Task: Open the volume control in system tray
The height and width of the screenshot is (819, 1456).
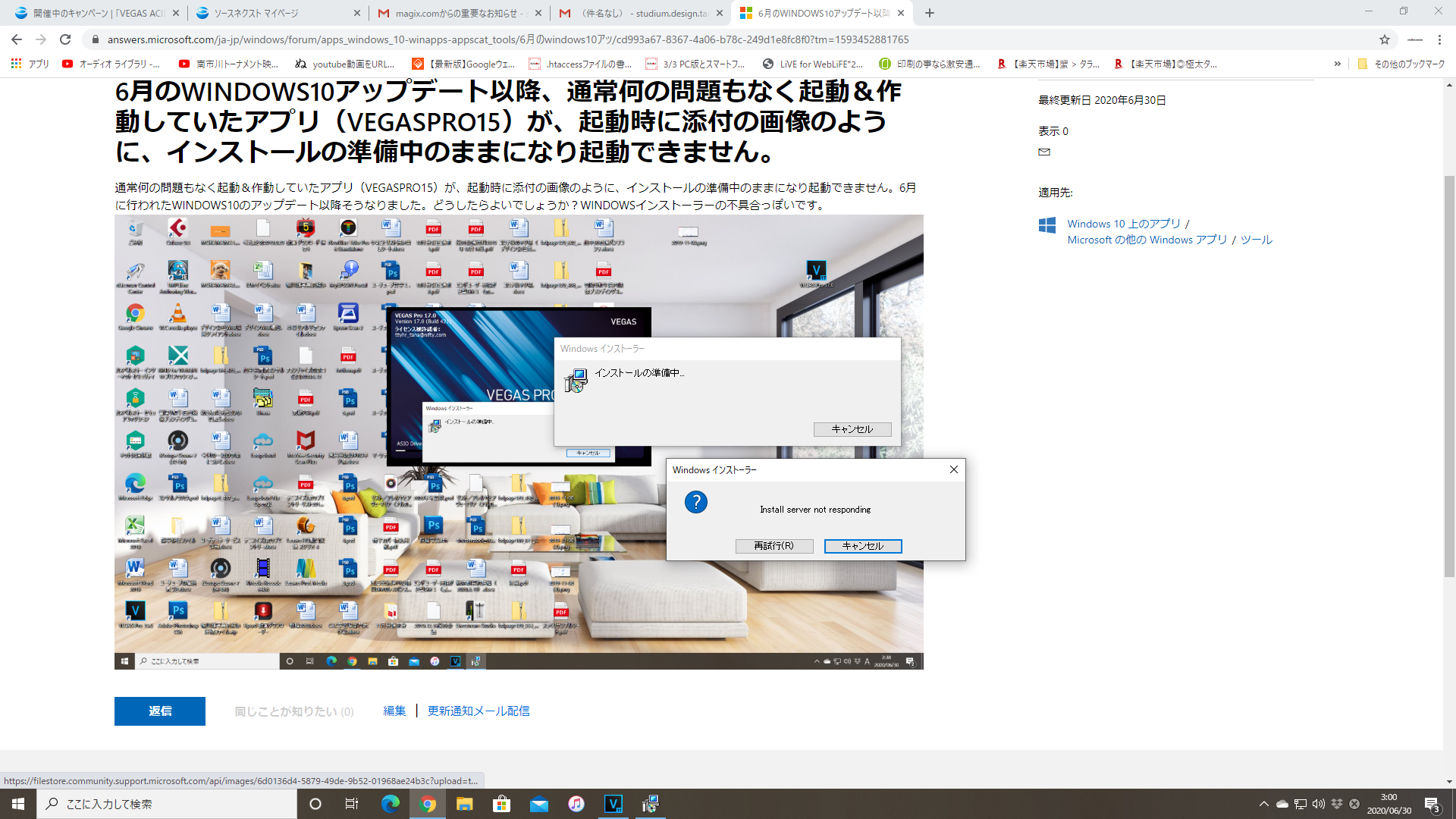Action: point(1318,804)
